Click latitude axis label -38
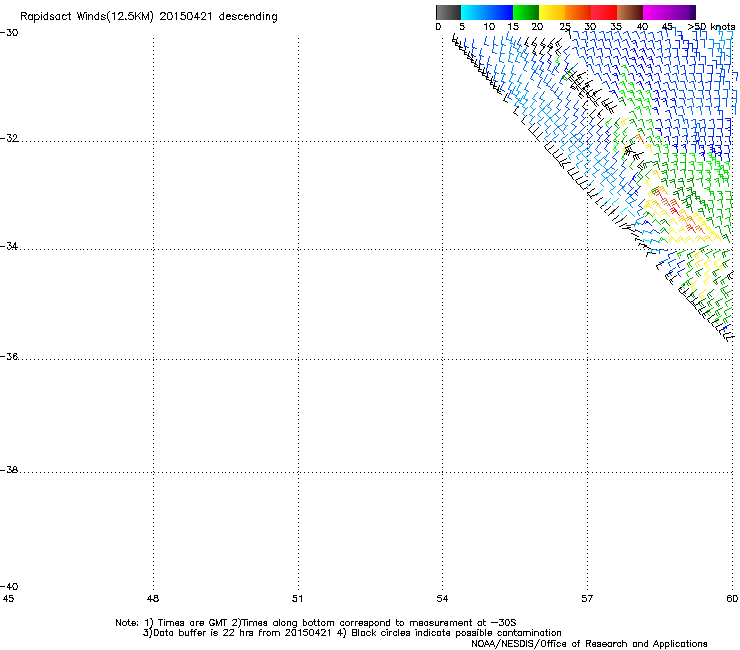Viewport: 740px width, 650px height. (9, 470)
